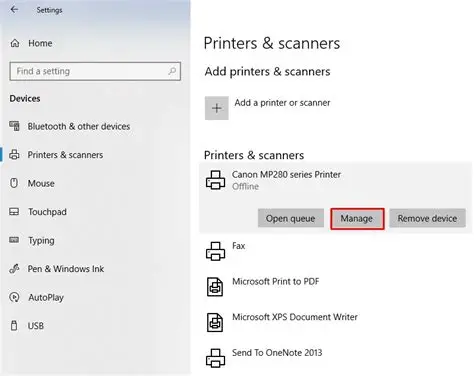The width and height of the screenshot is (474, 376).
Task: Select Microsoft Print to PDF name
Action: [x=276, y=281]
